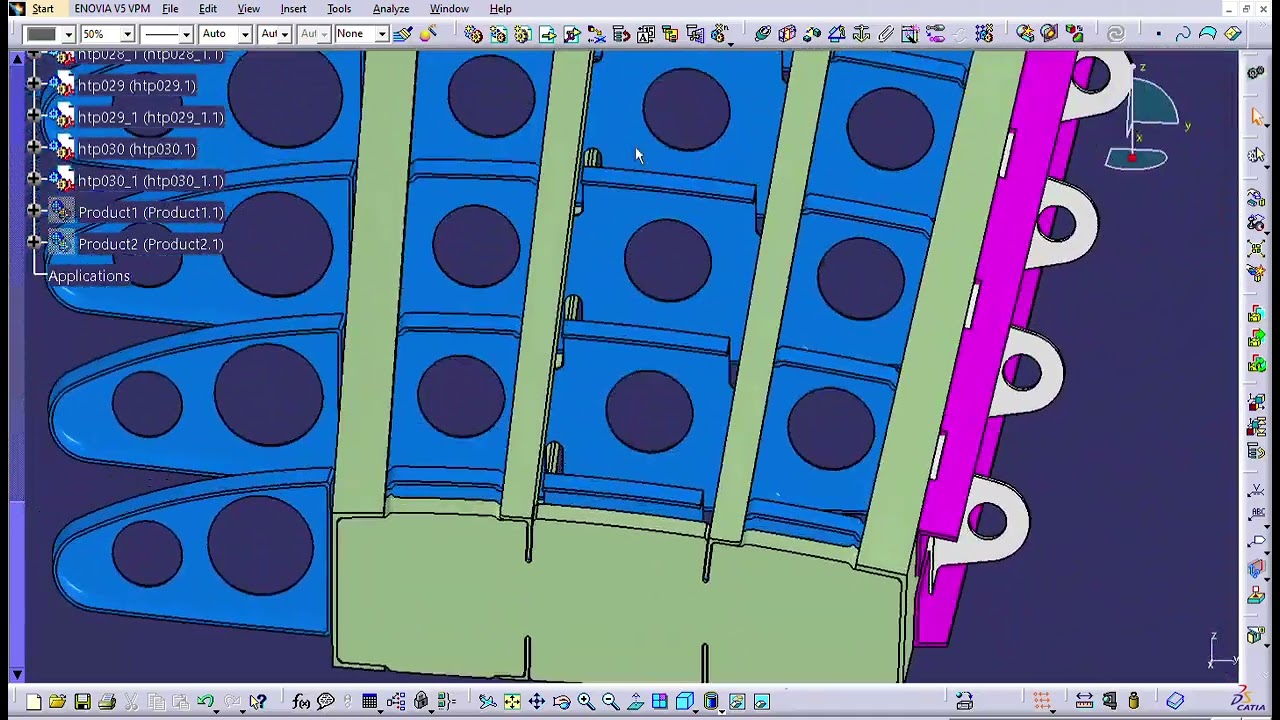Select htp030_1 (htp030_1.1) in tree
Screen dimensions: 1280x720
150,181
